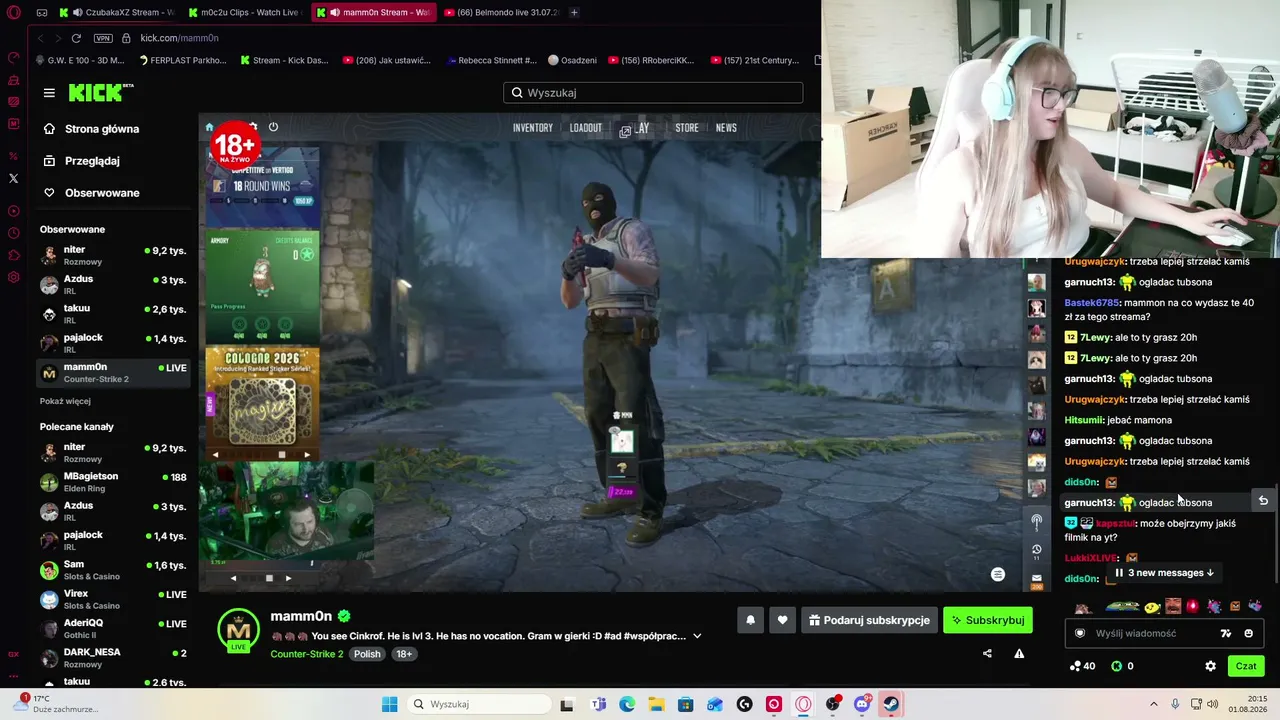The image size is (1280, 720).
Task: Toggle microphone in the system tray
Action: click(x=1175, y=704)
